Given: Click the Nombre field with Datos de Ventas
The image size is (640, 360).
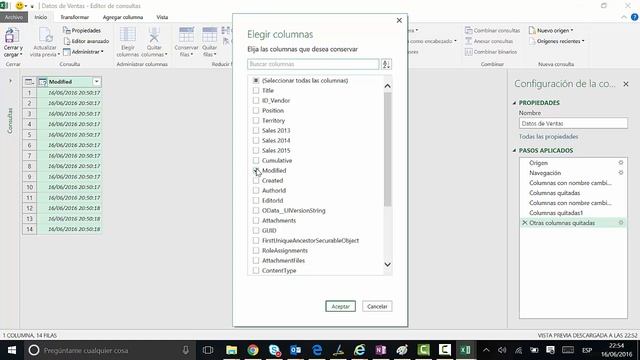Looking at the screenshot, I should [573, 123].
